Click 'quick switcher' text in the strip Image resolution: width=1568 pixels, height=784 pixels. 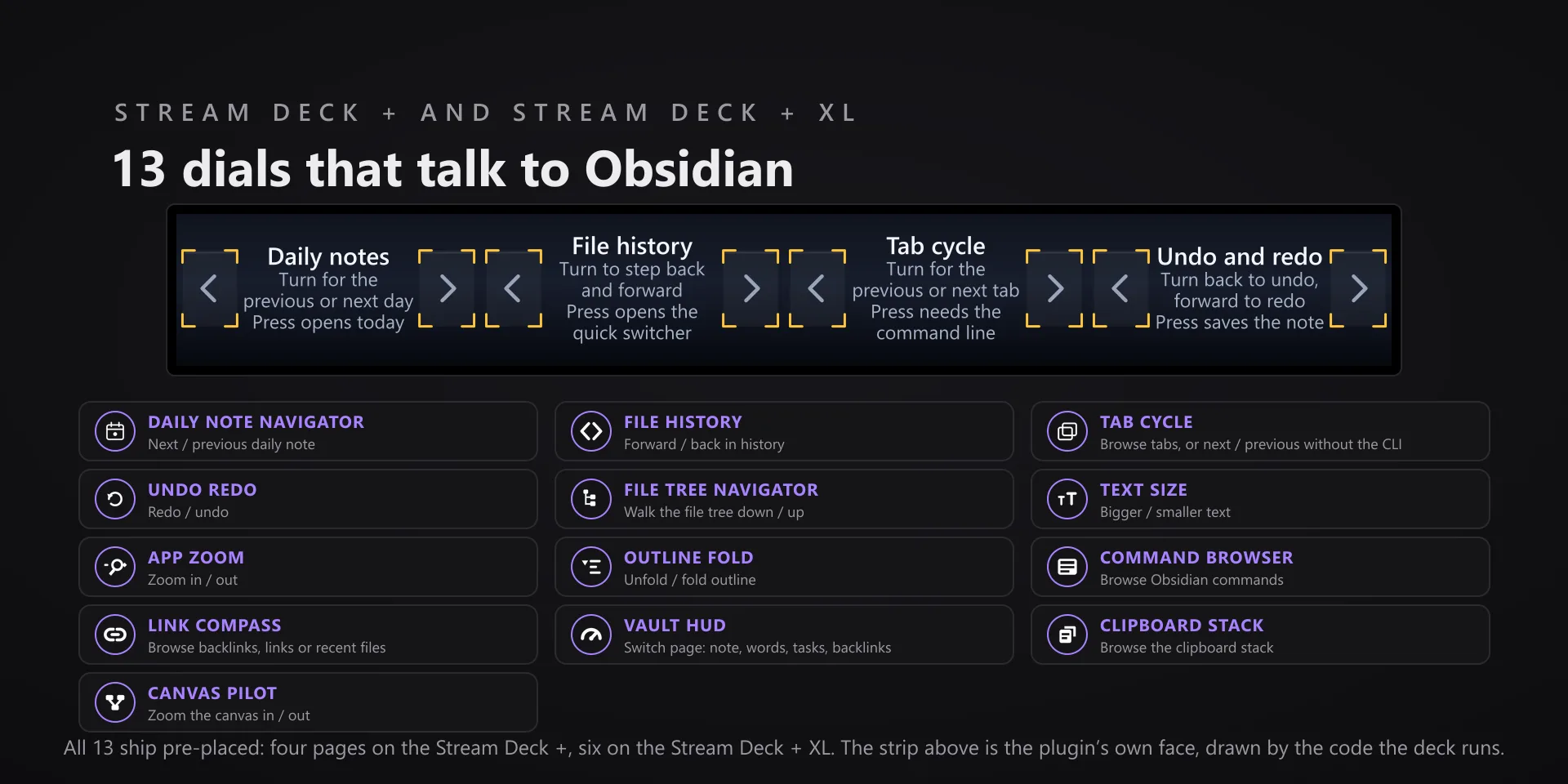pyautogui.click(x=632, y=333)
